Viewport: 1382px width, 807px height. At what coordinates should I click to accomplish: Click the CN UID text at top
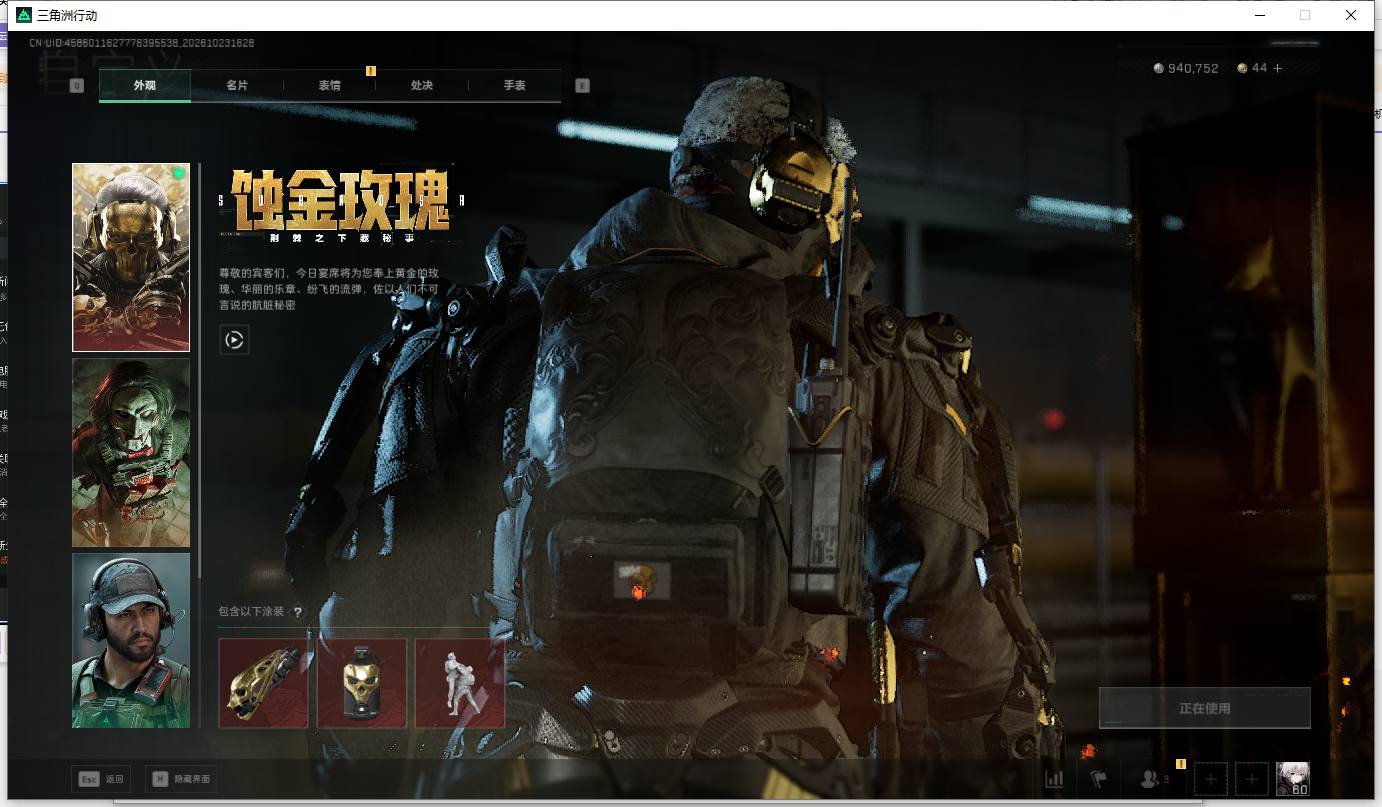[141, 43]
